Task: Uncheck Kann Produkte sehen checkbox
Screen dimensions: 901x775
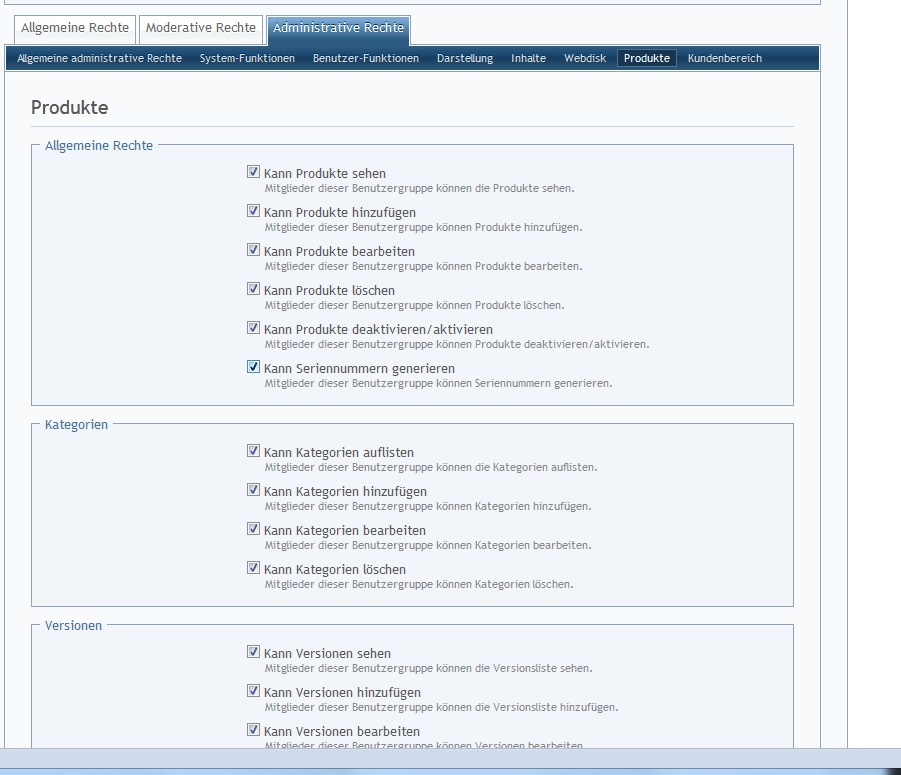Action: point(254,172)
